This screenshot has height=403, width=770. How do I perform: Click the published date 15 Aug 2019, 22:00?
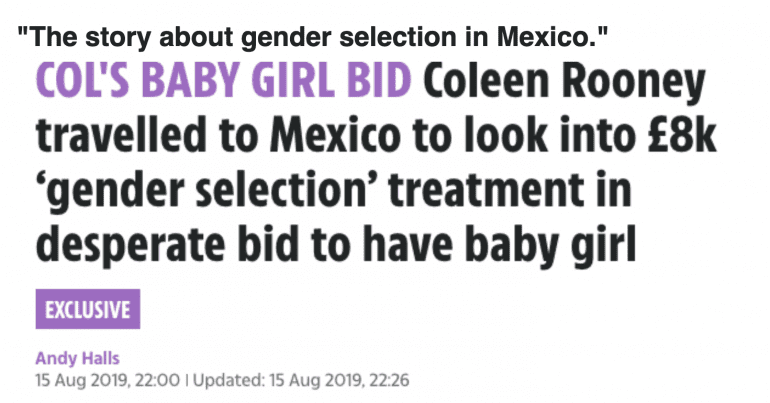(x=108, y=380)
